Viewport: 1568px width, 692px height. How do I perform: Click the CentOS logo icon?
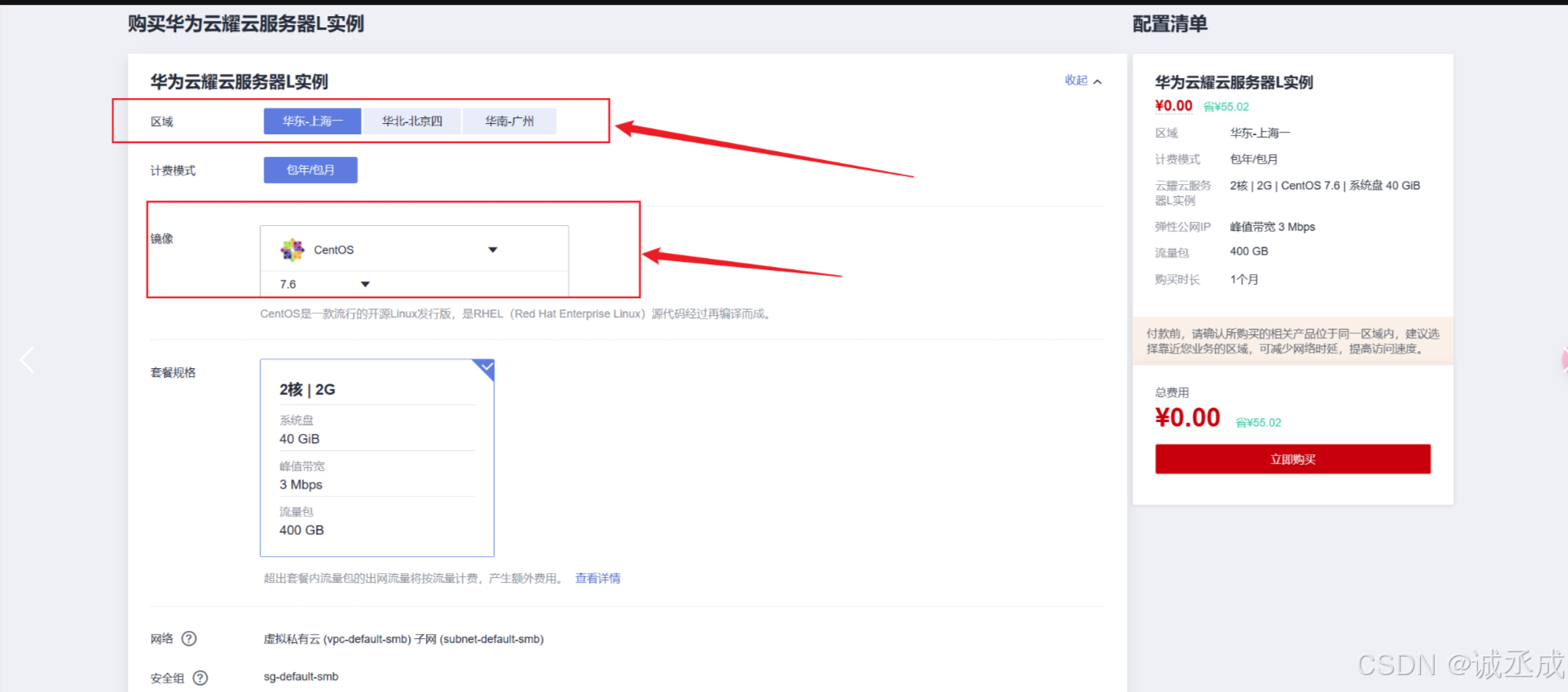[293, 250]
